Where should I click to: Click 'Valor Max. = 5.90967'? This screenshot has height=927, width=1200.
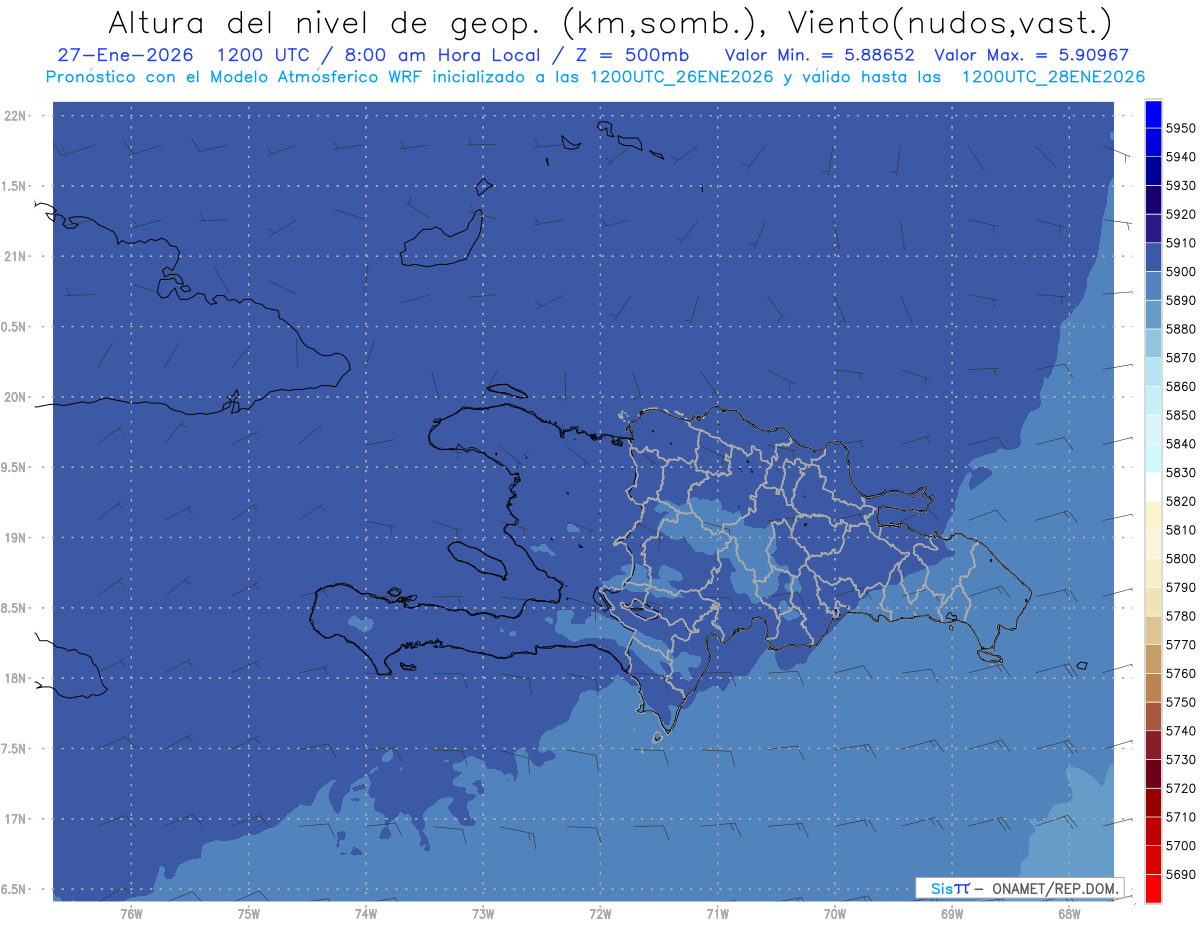click(1031, 55)
